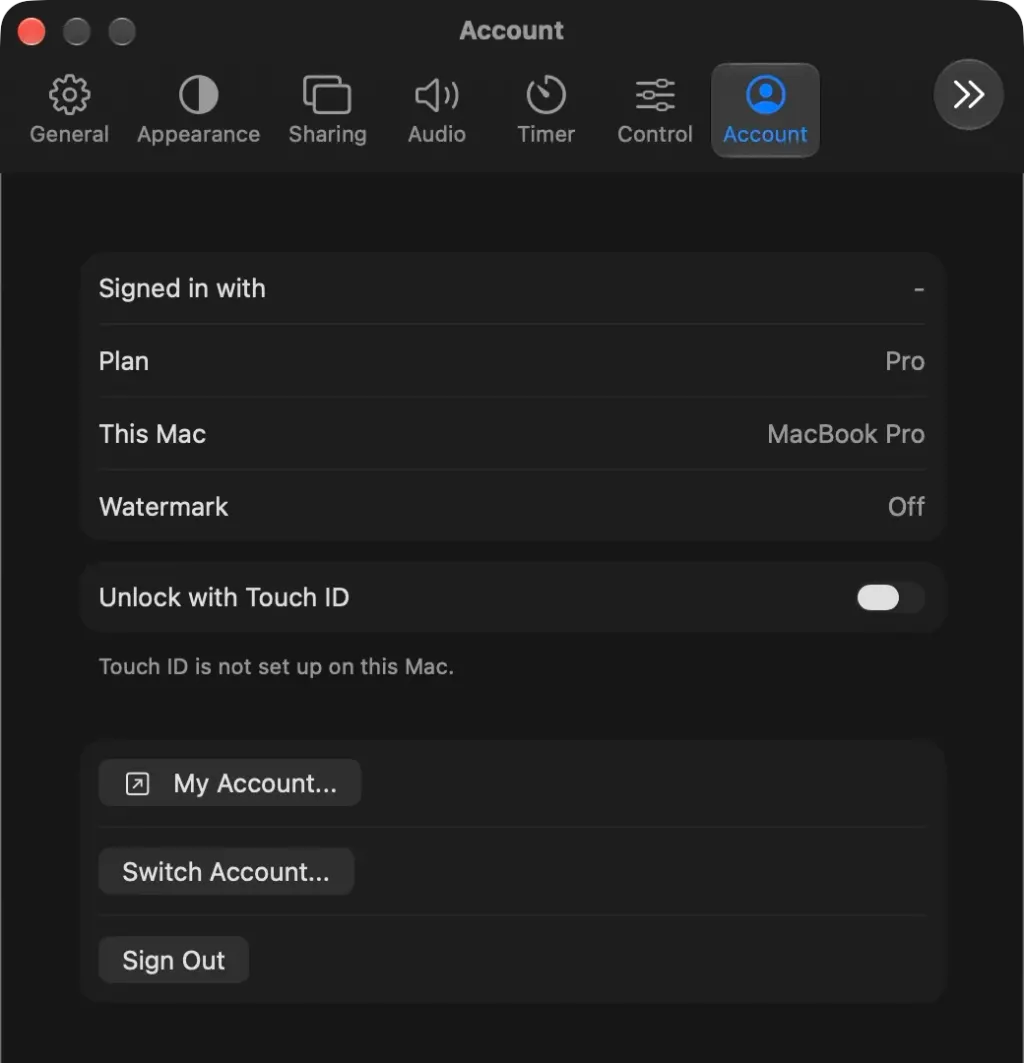Image resolution: width=1024 pixels, height=1063 pixels.
Task: Open the Control sliders tab
Action: pos(655,110)
